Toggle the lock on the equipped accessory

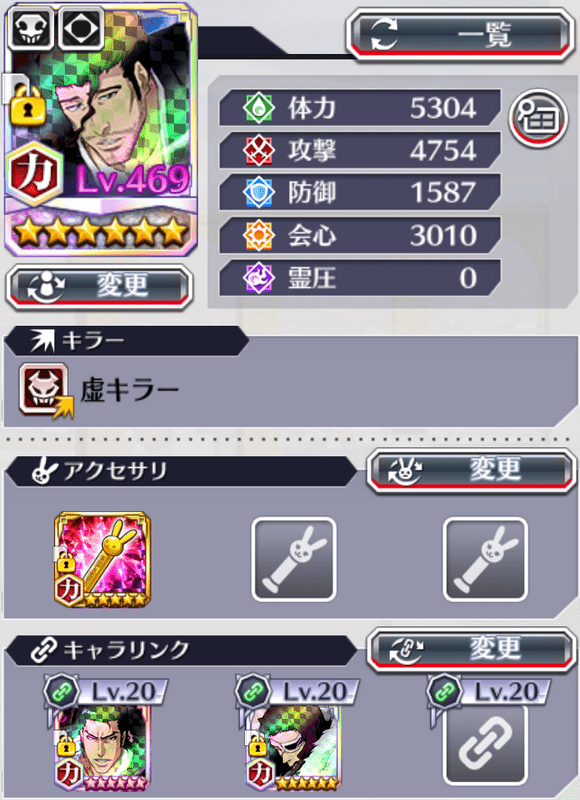pyautogui.click(x=65, y=564)
